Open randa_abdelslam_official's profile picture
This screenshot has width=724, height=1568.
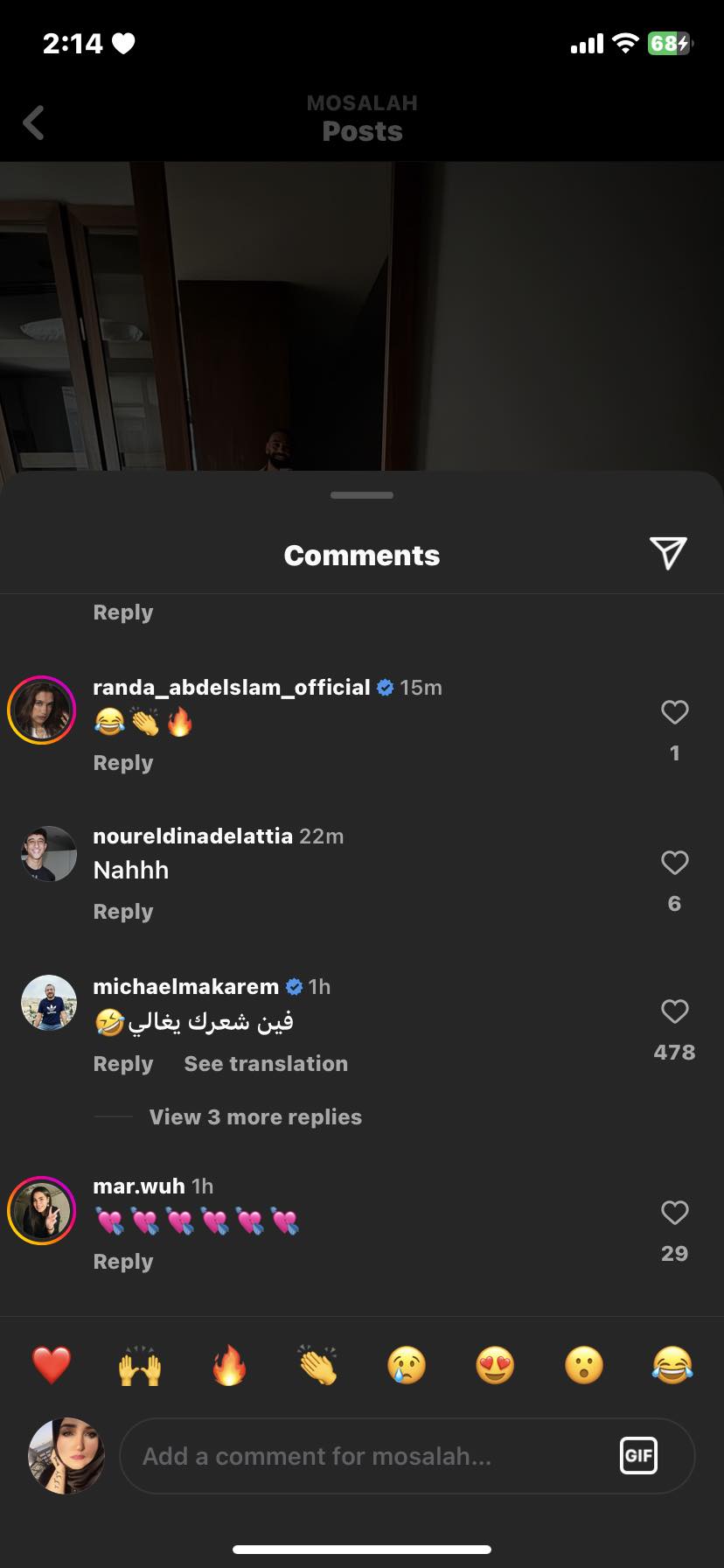[42, 710]
